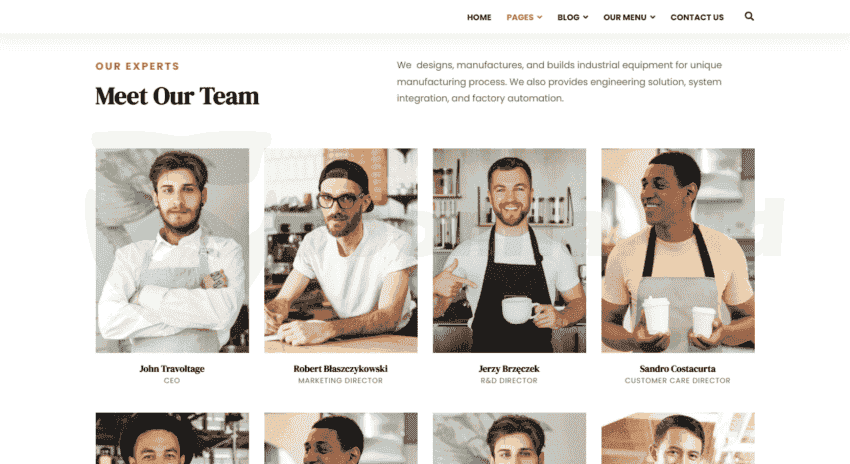
Task: Click the Customer Care Director label
Action: [678, 381]
